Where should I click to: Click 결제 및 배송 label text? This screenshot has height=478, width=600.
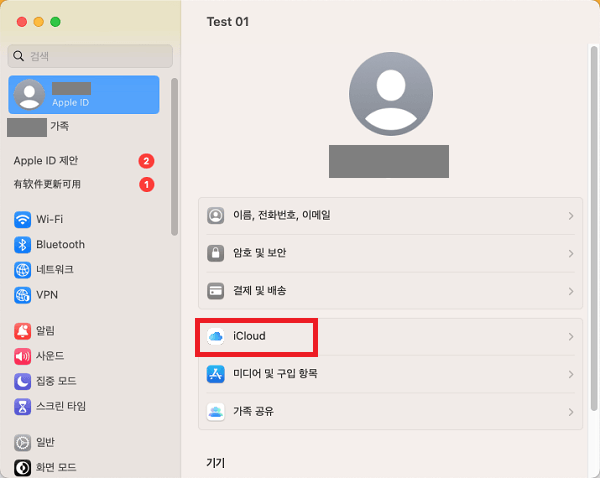259,290
